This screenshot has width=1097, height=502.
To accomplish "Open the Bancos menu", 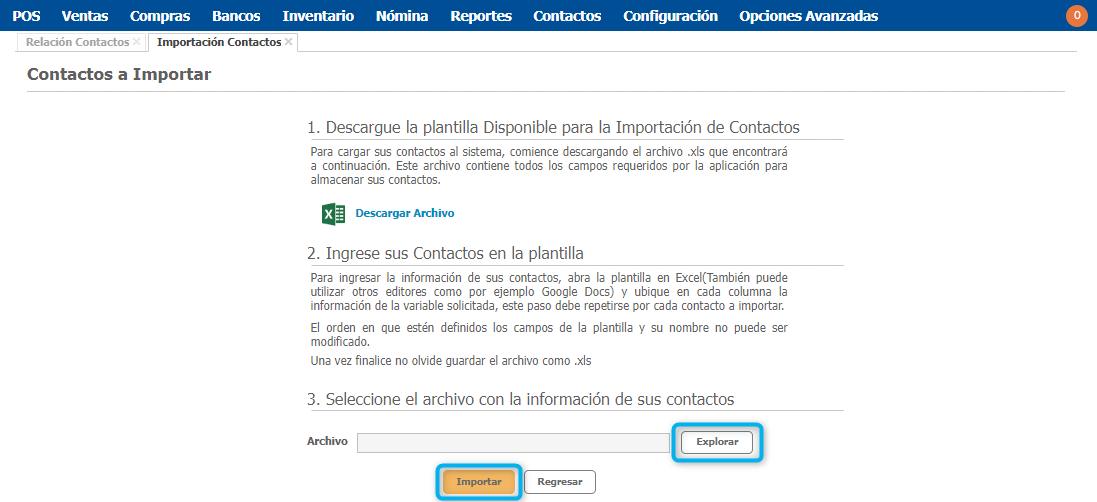I will click(x=236, y=16).
